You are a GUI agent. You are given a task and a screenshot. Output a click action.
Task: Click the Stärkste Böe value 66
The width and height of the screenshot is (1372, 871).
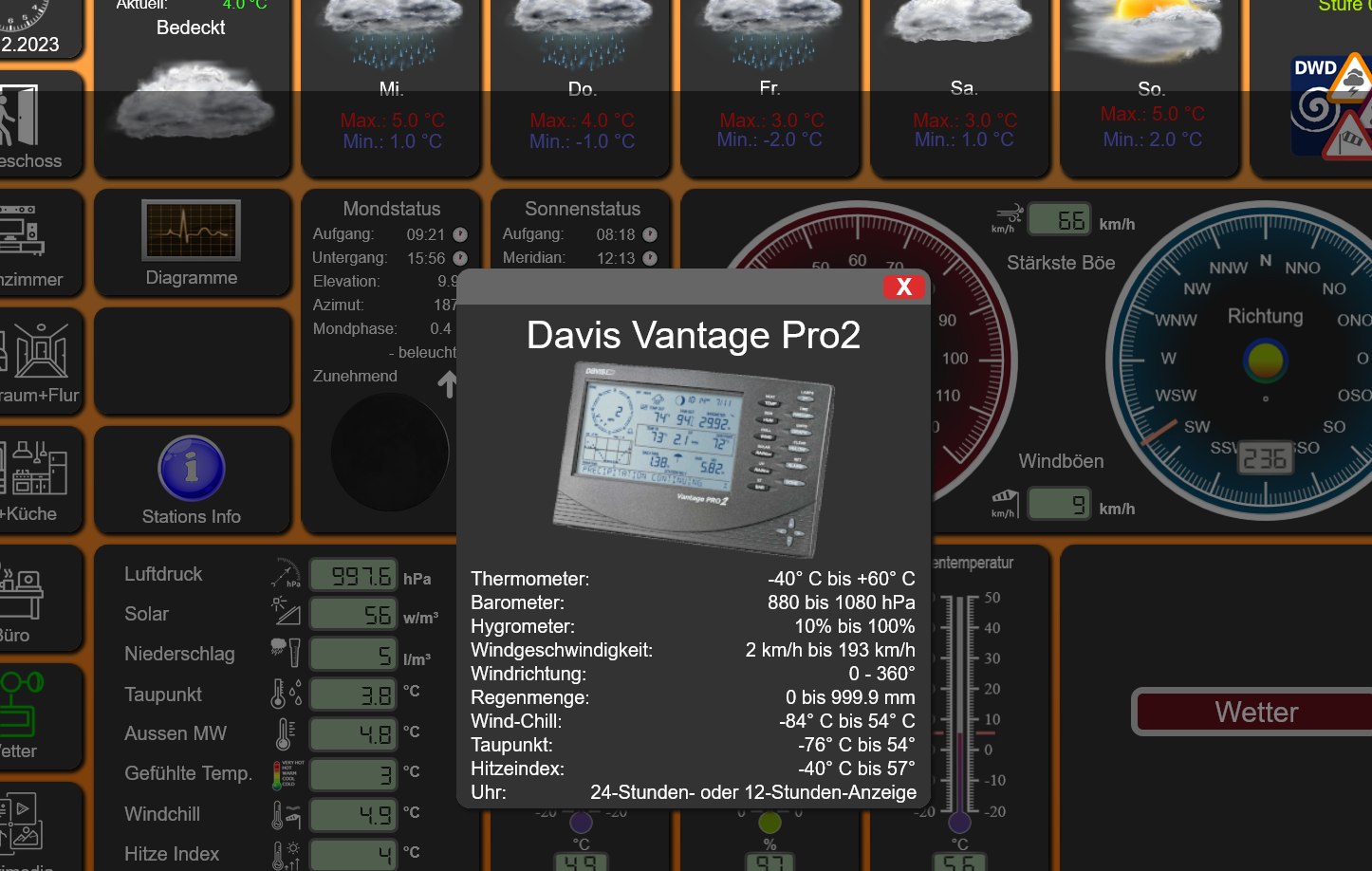1060,220
